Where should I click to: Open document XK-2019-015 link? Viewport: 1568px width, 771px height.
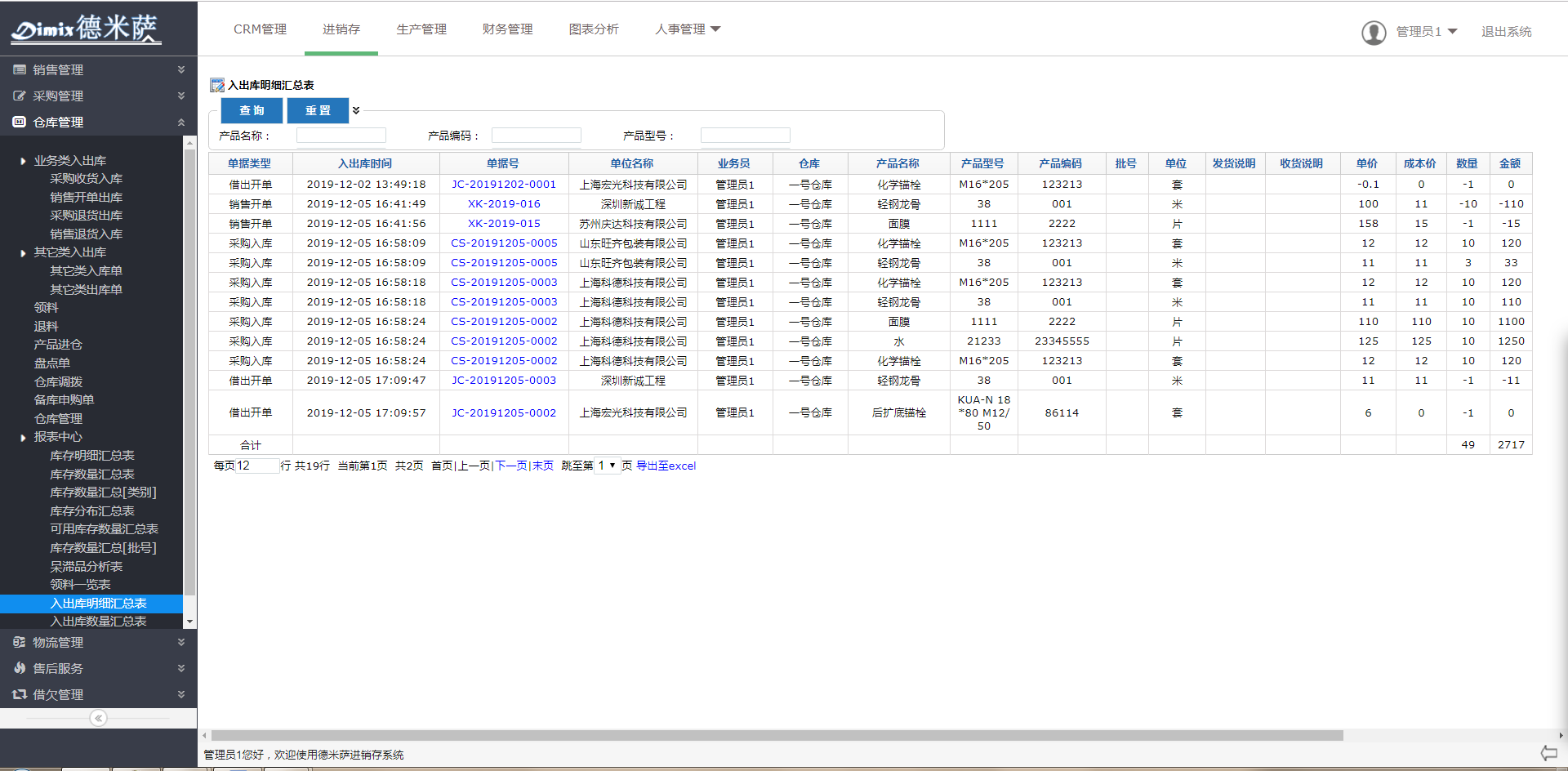pyautogui.click(x=504, y=224)
